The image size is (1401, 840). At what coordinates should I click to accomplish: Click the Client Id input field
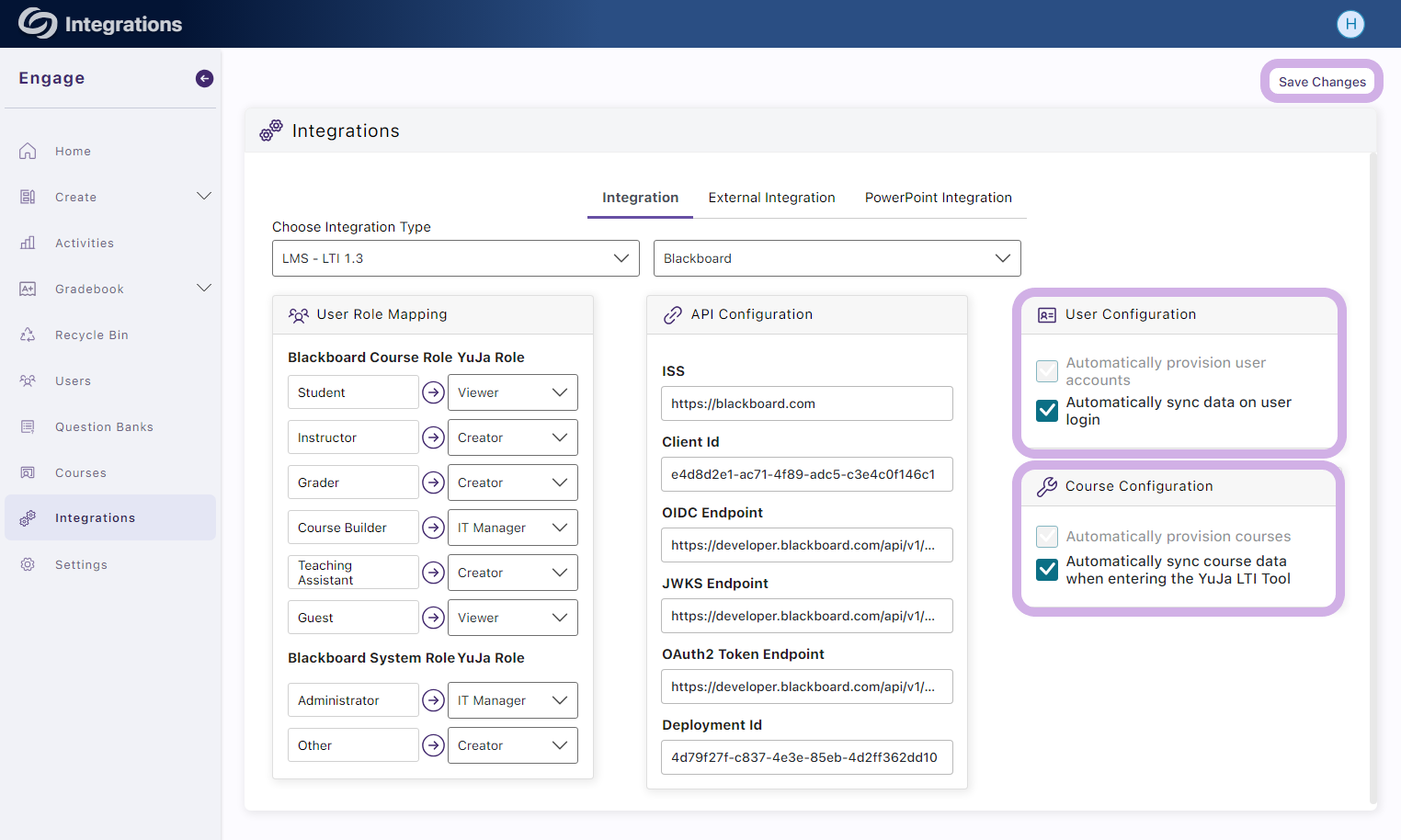coord(806,474)
